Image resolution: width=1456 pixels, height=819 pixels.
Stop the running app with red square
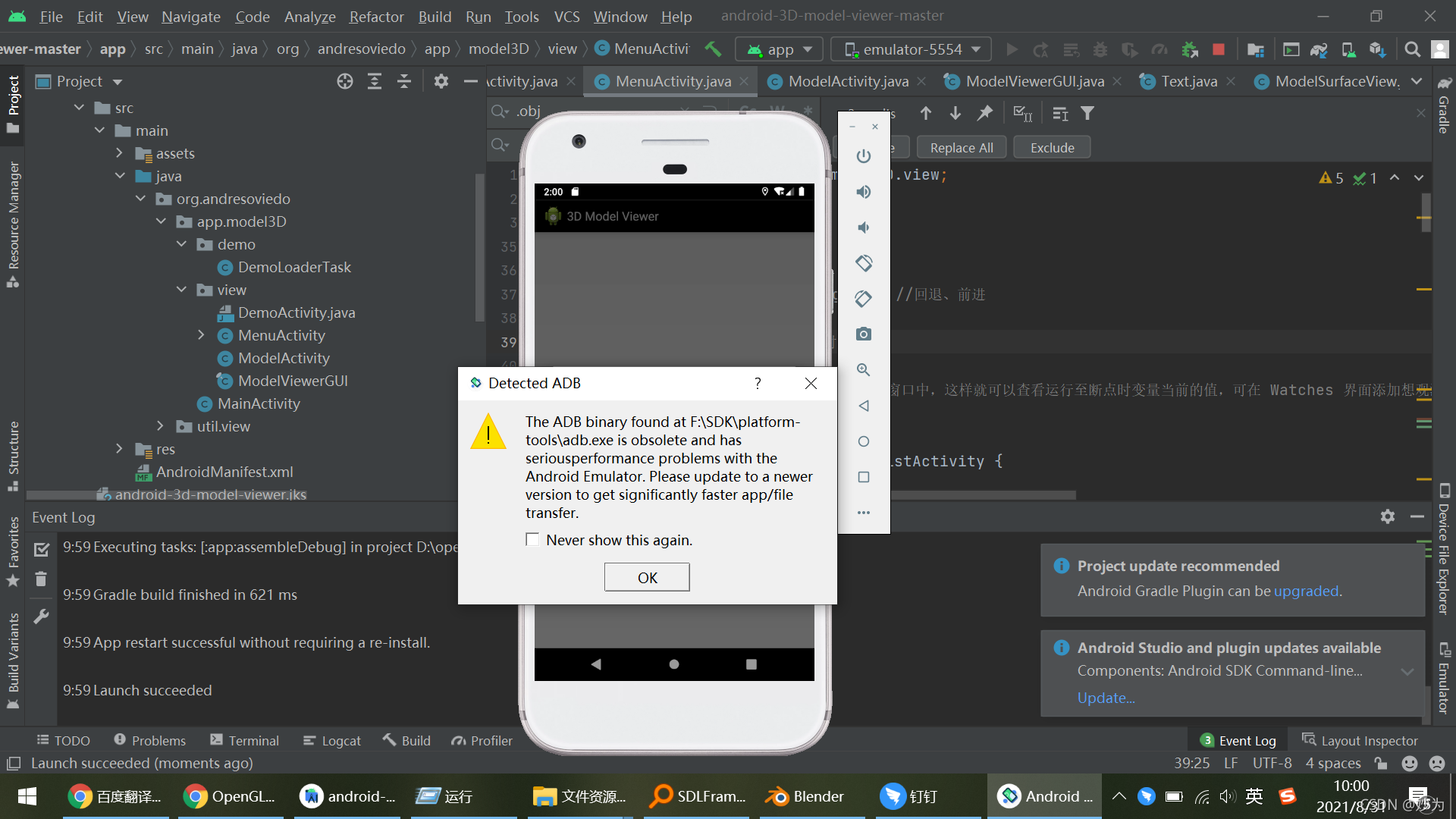click(1219, 49)
